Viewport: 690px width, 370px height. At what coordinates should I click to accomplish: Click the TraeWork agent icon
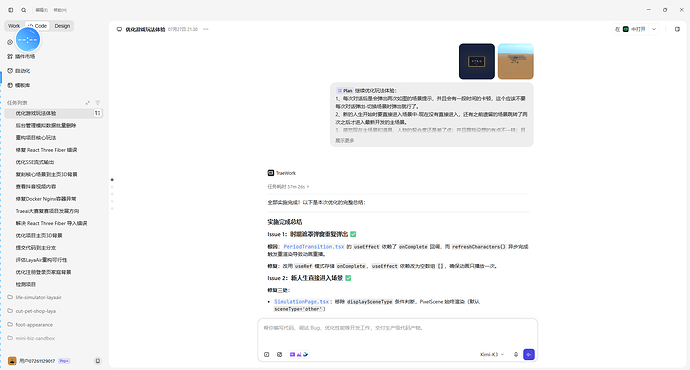click(271, 173)
